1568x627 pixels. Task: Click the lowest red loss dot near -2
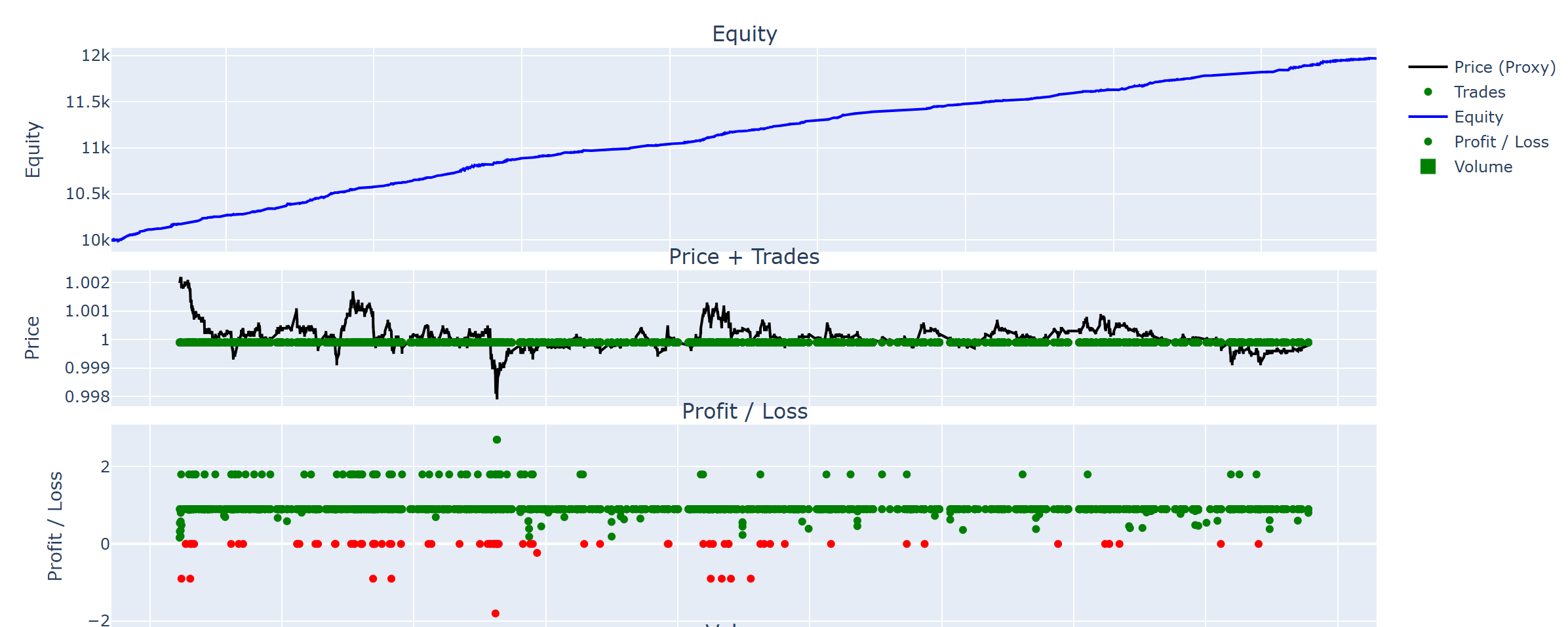pyautogui.click(x=496, y=613)
